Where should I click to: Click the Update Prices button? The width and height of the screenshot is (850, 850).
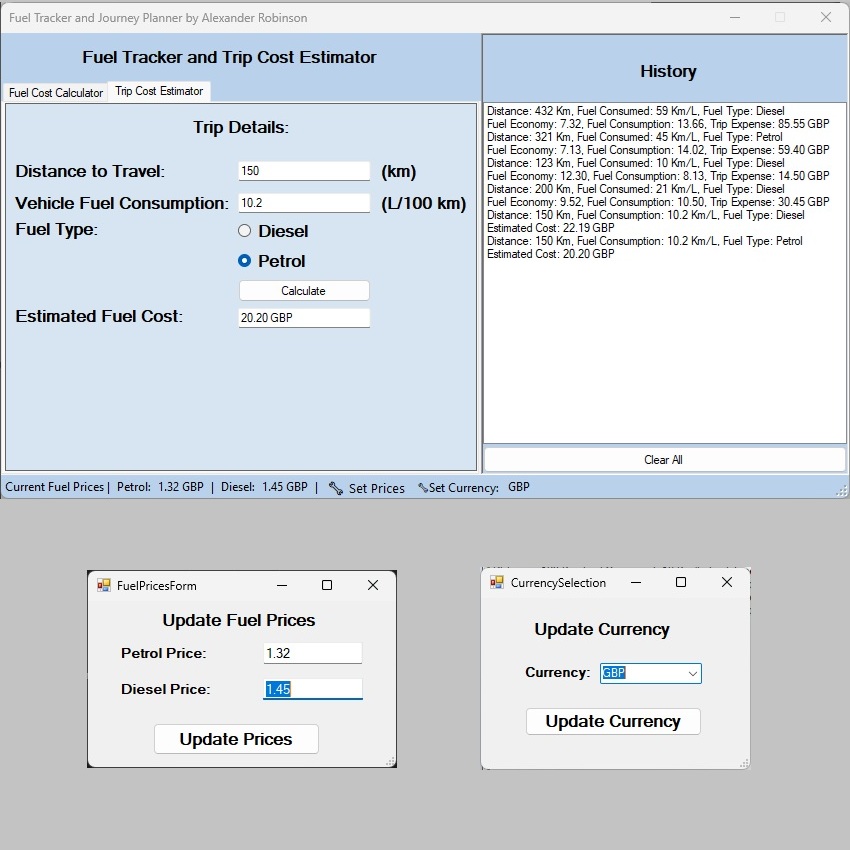[236, 739]
